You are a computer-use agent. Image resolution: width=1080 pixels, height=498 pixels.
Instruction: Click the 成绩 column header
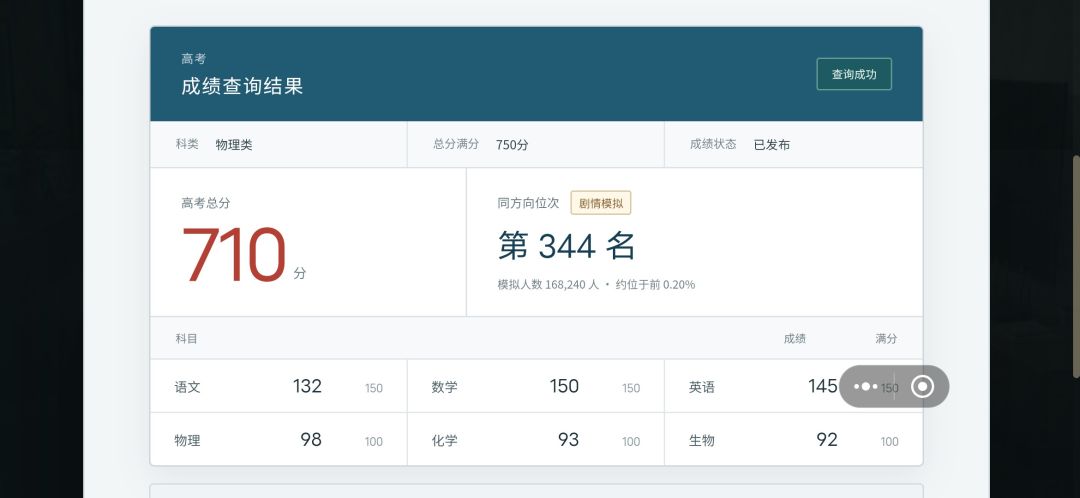point(795,339)
